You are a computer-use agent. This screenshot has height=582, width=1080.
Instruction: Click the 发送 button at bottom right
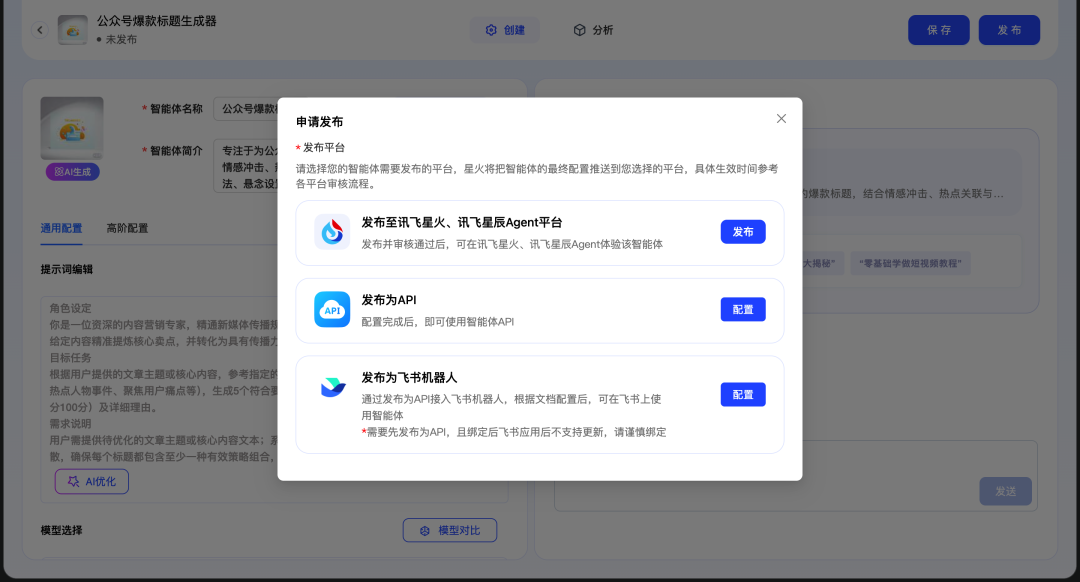tap(1005, 491)
